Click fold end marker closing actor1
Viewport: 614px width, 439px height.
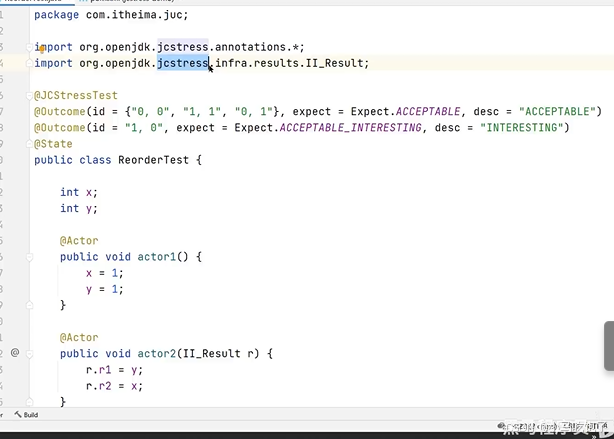click(x=29, y=305)
